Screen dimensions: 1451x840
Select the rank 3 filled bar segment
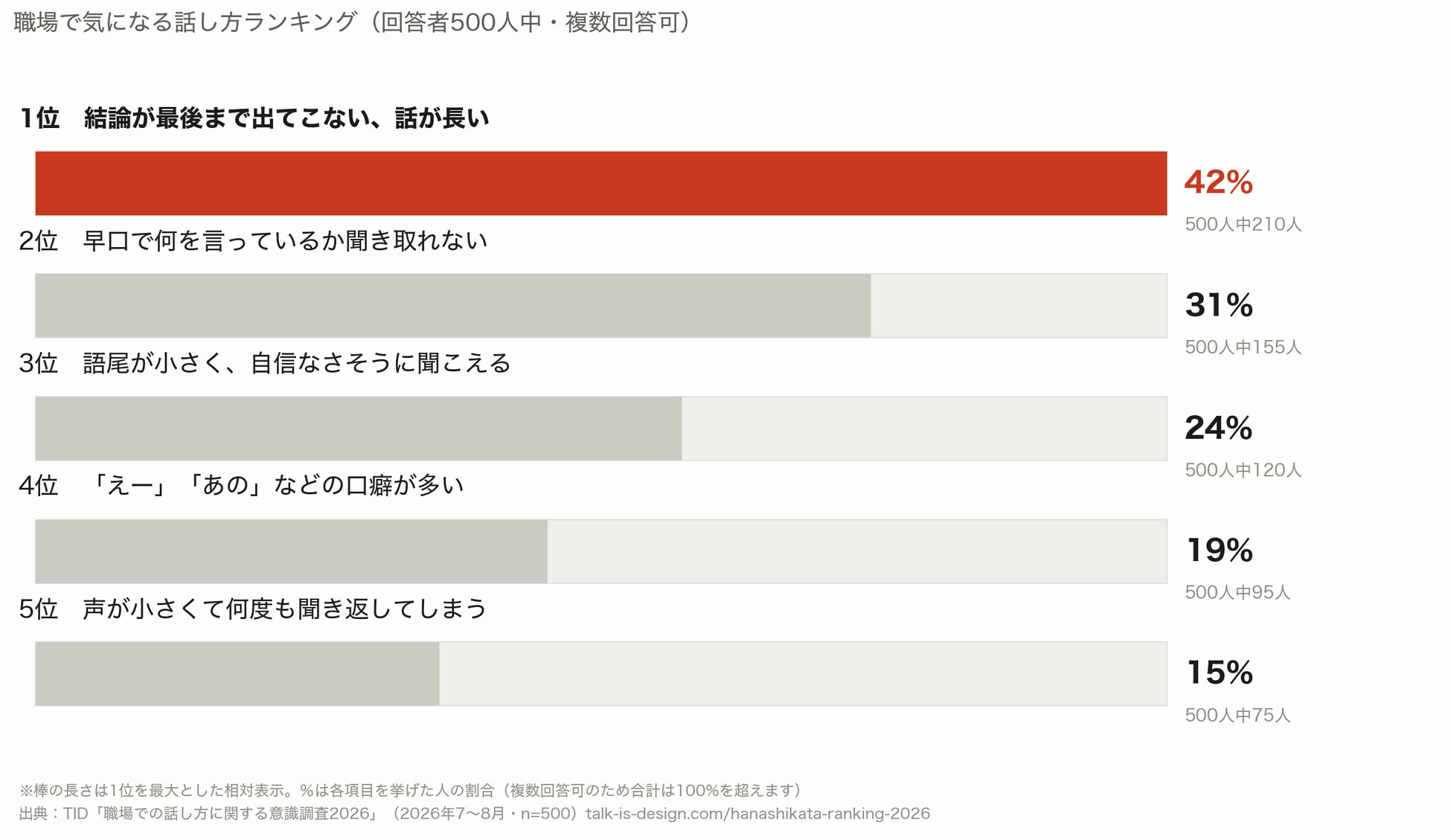click(359, 429)
